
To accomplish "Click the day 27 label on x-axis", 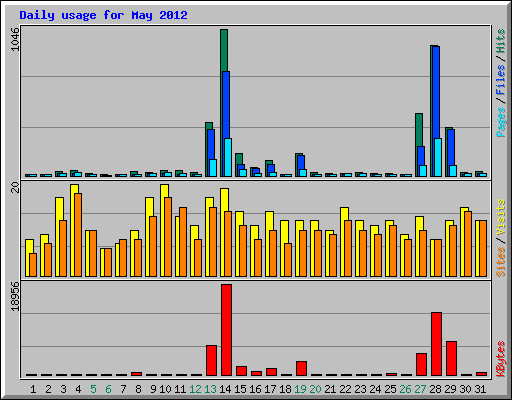I will (421, 389).
